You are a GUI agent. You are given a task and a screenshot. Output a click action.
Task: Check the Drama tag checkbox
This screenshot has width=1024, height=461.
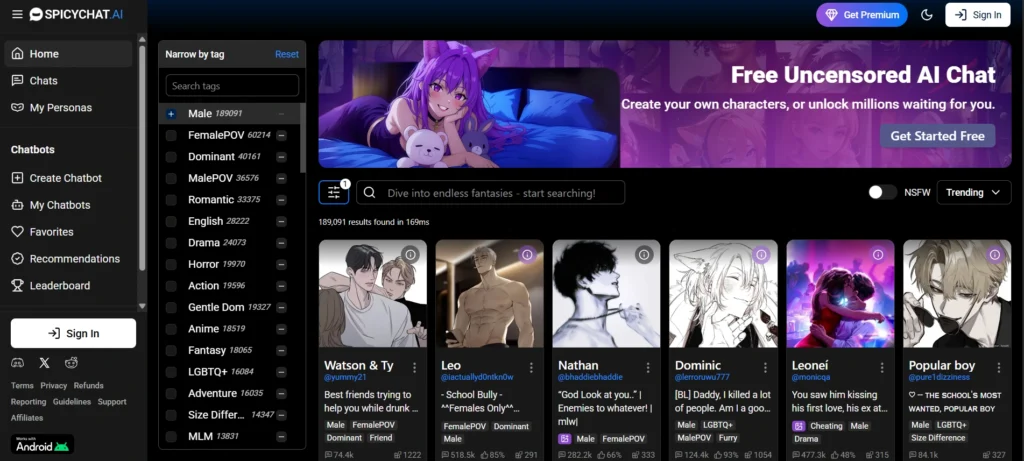point(171,243)
